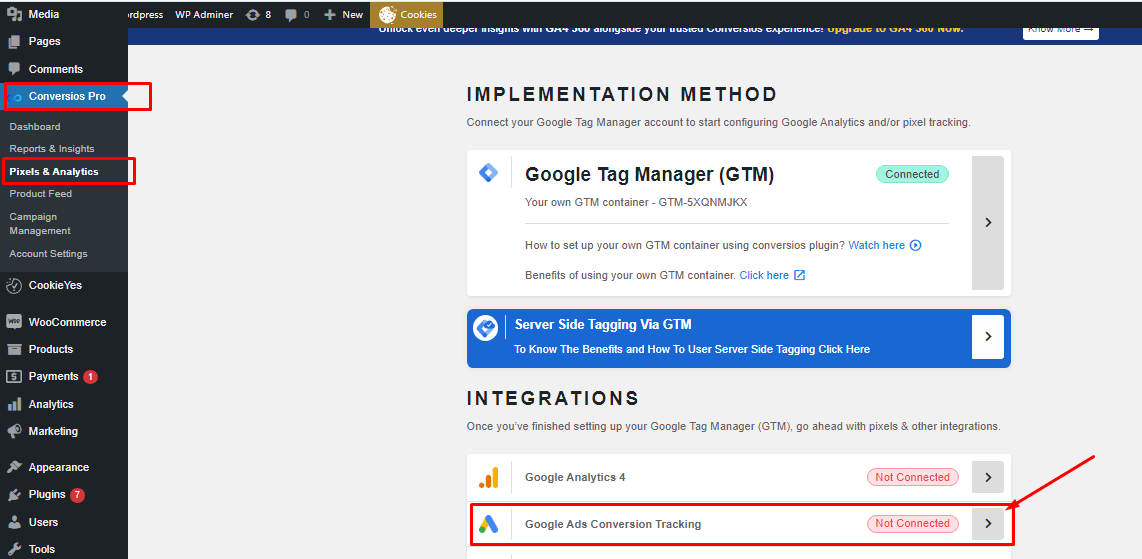Open Campaign Management submenu
Screen dimensions: 1142x559
coord(40,223)
